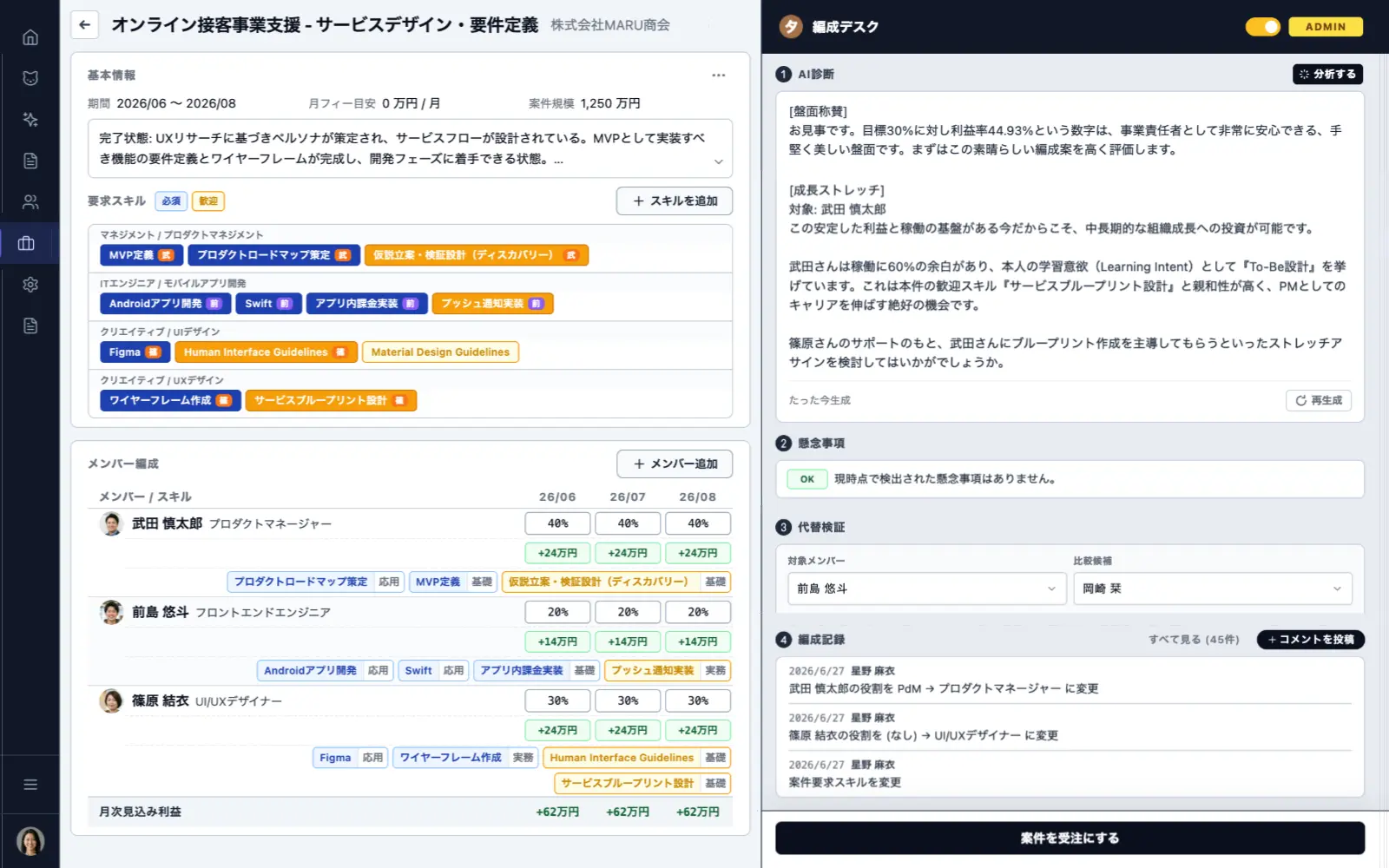Select the briefcase projects icon in the sidebar
Image resolution: width=1389 pixels, height=868 pixels.
[27, 243]
